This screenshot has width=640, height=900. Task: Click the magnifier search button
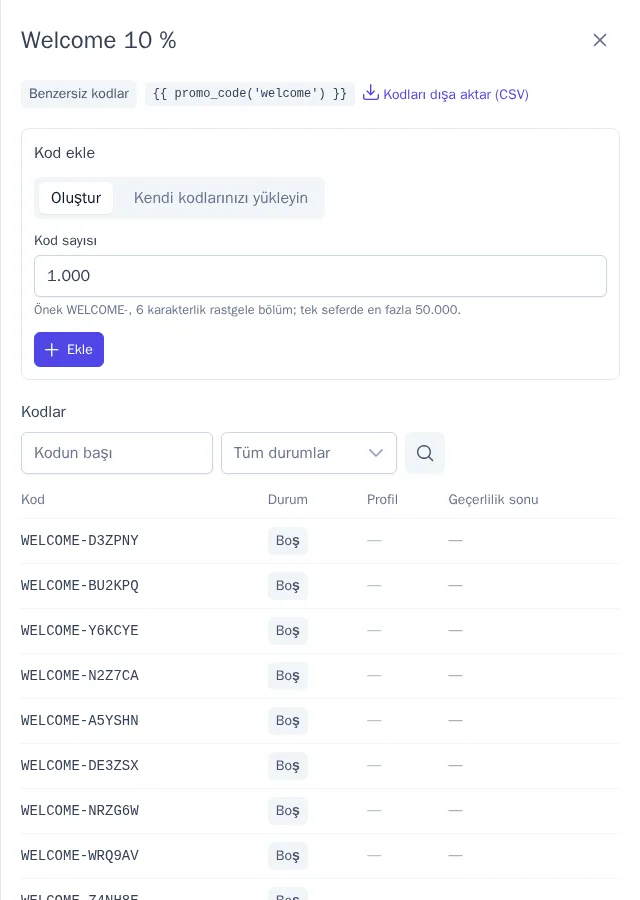coord(425,453)
